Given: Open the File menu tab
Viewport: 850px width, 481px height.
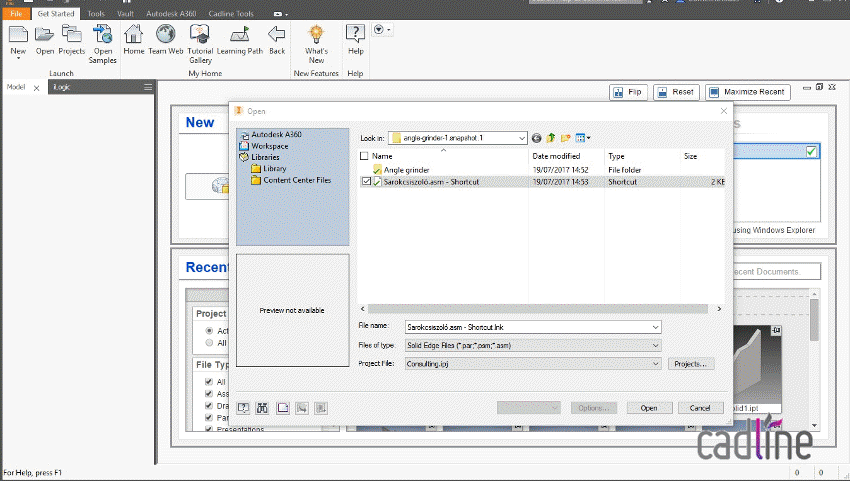Looking at the screenshot, I should tap(16, 14).
